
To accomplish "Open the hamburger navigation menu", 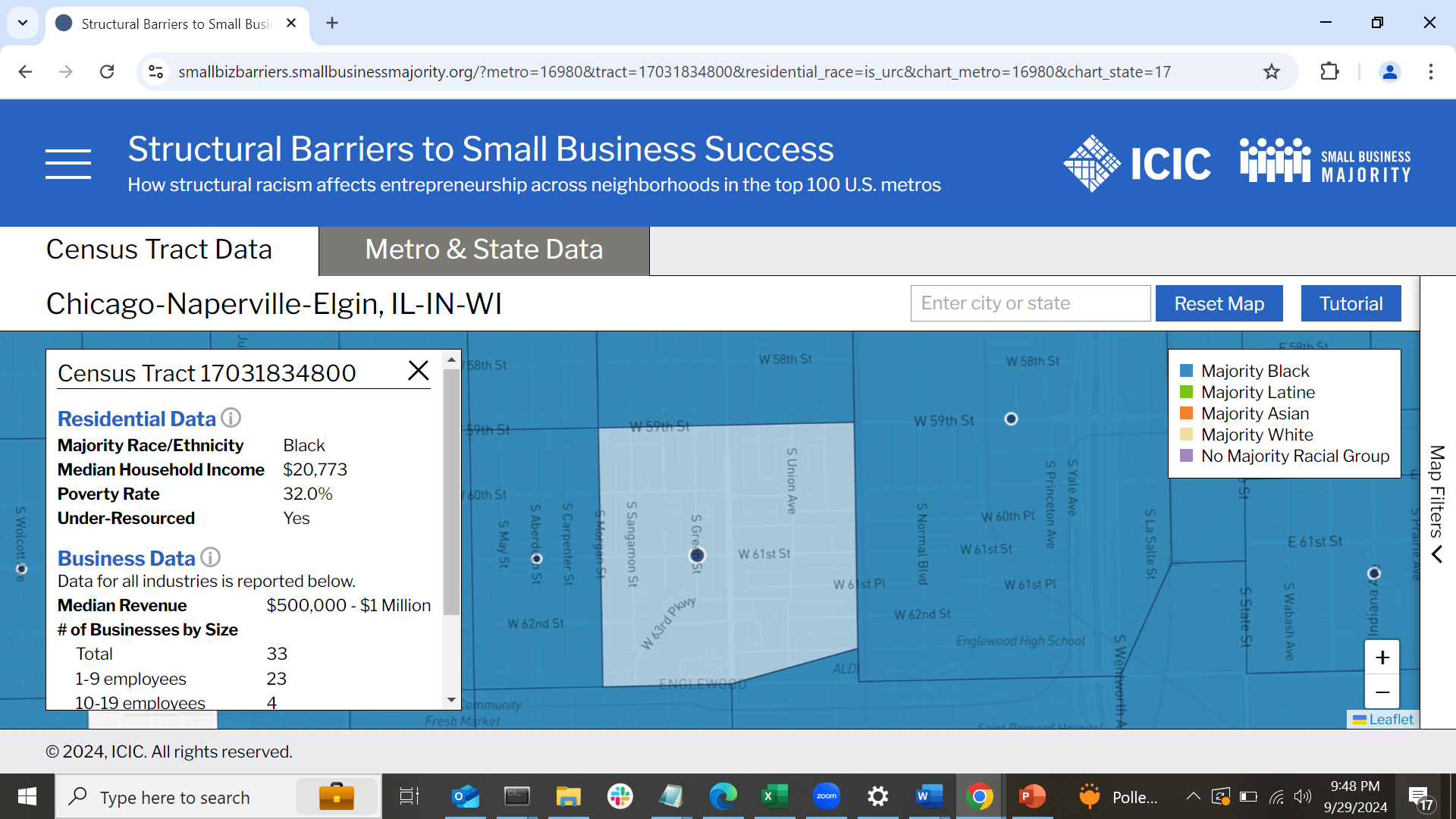I will coord(68,162).
